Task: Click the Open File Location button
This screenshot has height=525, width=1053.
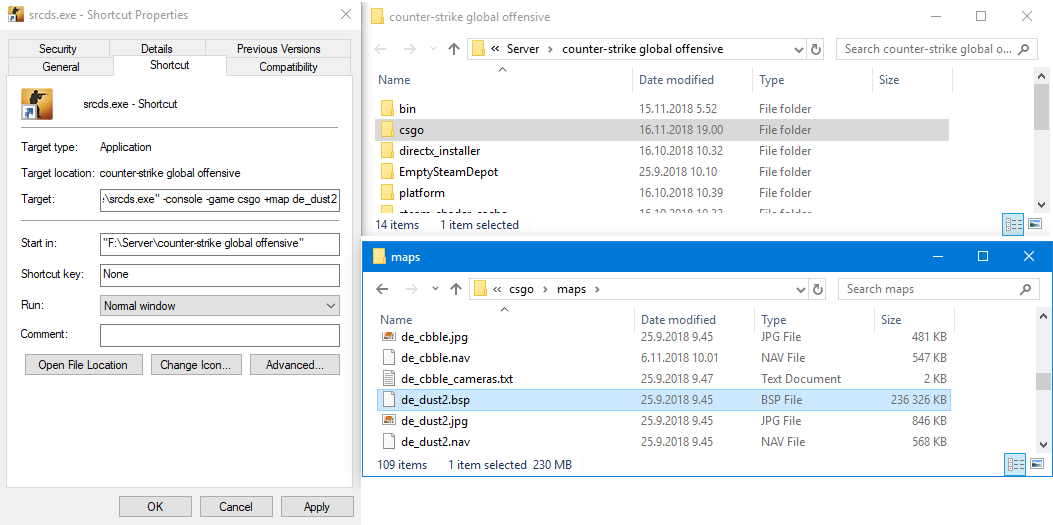Action: (x=83, y=365)
